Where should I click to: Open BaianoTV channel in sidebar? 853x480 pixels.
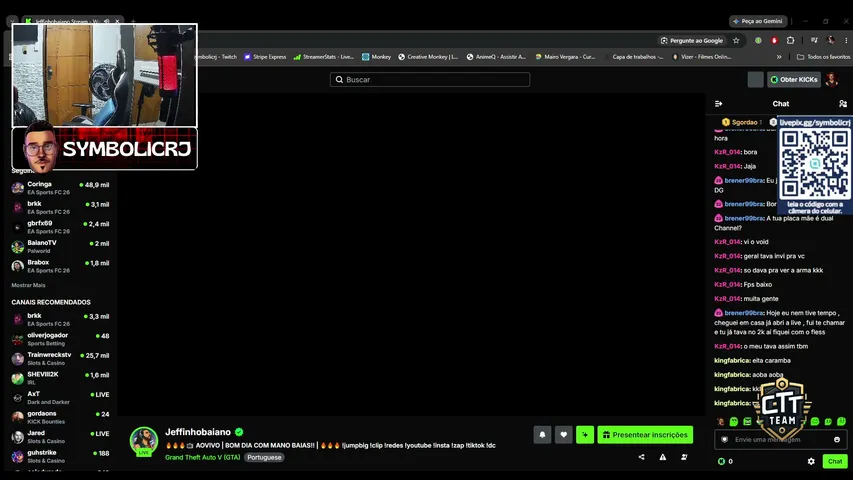click(x=60, y=247)
